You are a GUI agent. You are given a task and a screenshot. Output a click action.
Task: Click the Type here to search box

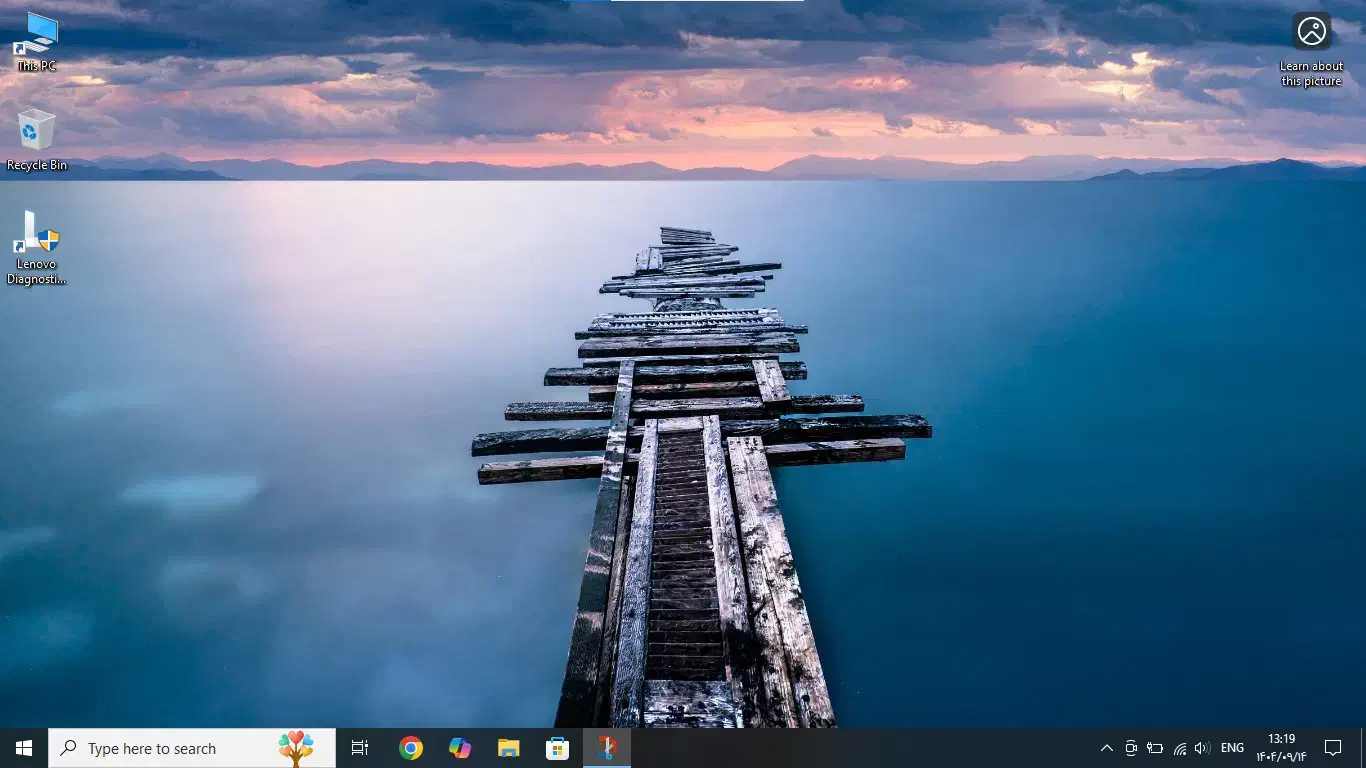coord(190,747)
